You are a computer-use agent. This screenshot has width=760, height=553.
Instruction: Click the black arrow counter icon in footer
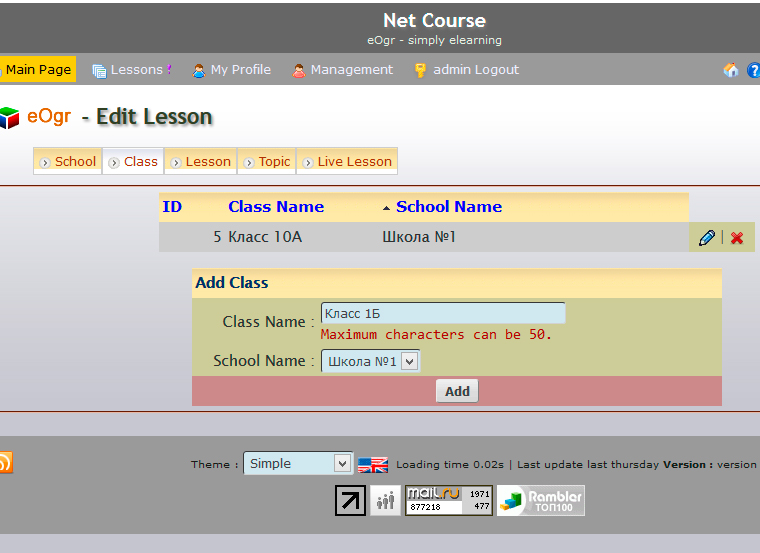(x=350, y=500)
